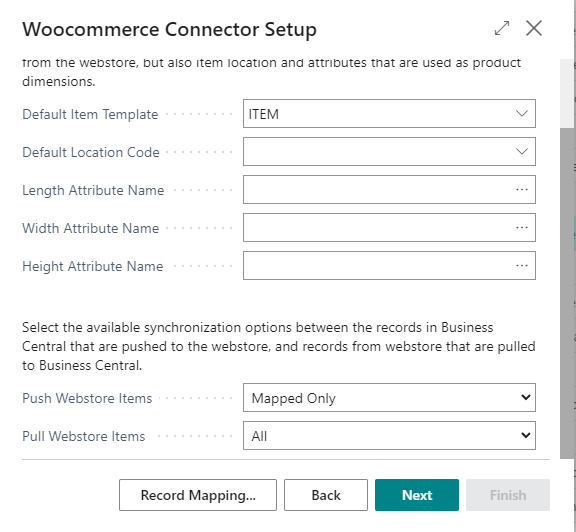The height and width of the screenshot is (532, 576).
Task: Open the Push Webstore Items dropdown
Action: tap(389, 398)
